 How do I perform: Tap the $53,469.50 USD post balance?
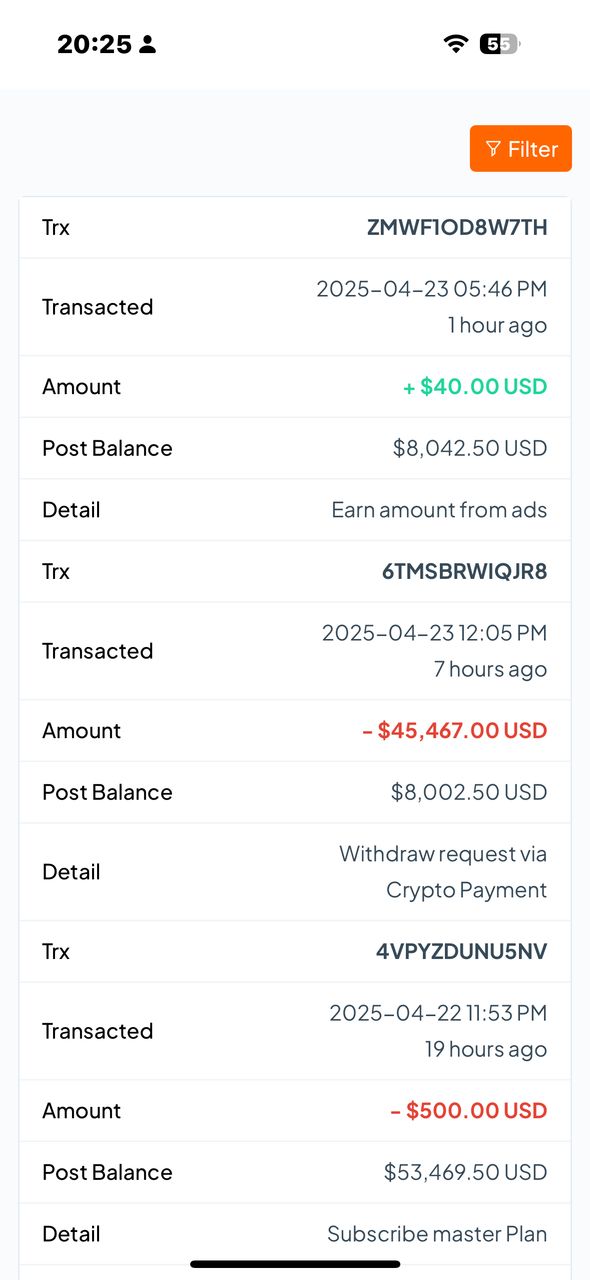pos(466,1172)
